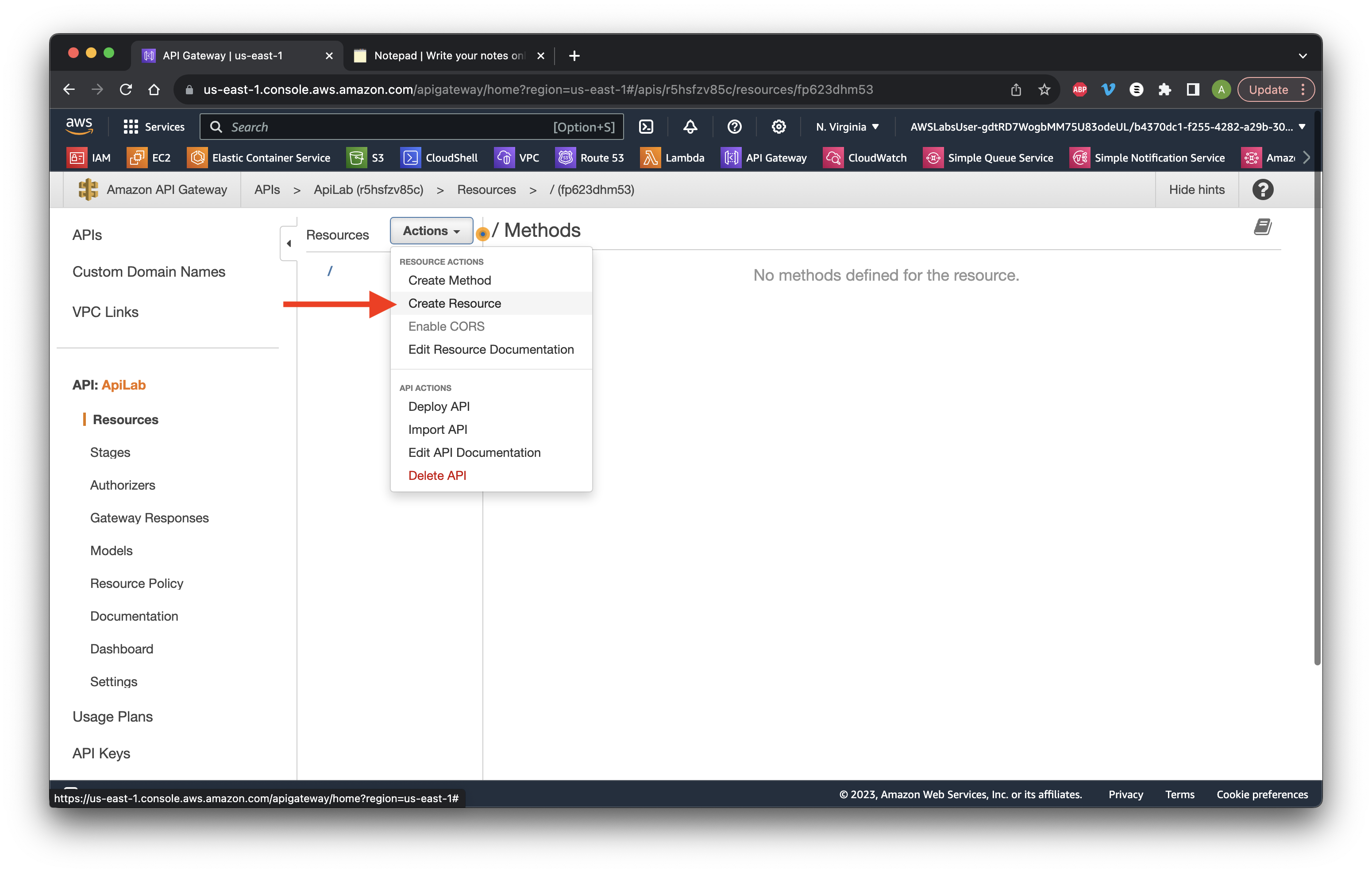Image resolution: width=1372 pixels, height=873 pixels.
Task: Open Lambda shortcut in favorites bar
Action: coord(673,158)
